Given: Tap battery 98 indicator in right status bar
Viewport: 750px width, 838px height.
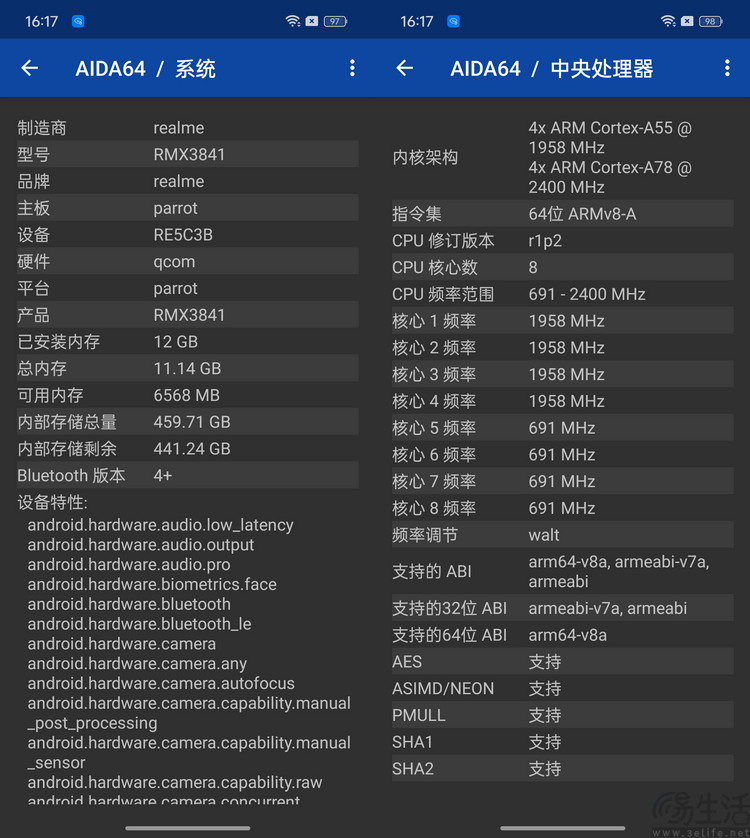Looking at the screenshot, I should 710,21.
